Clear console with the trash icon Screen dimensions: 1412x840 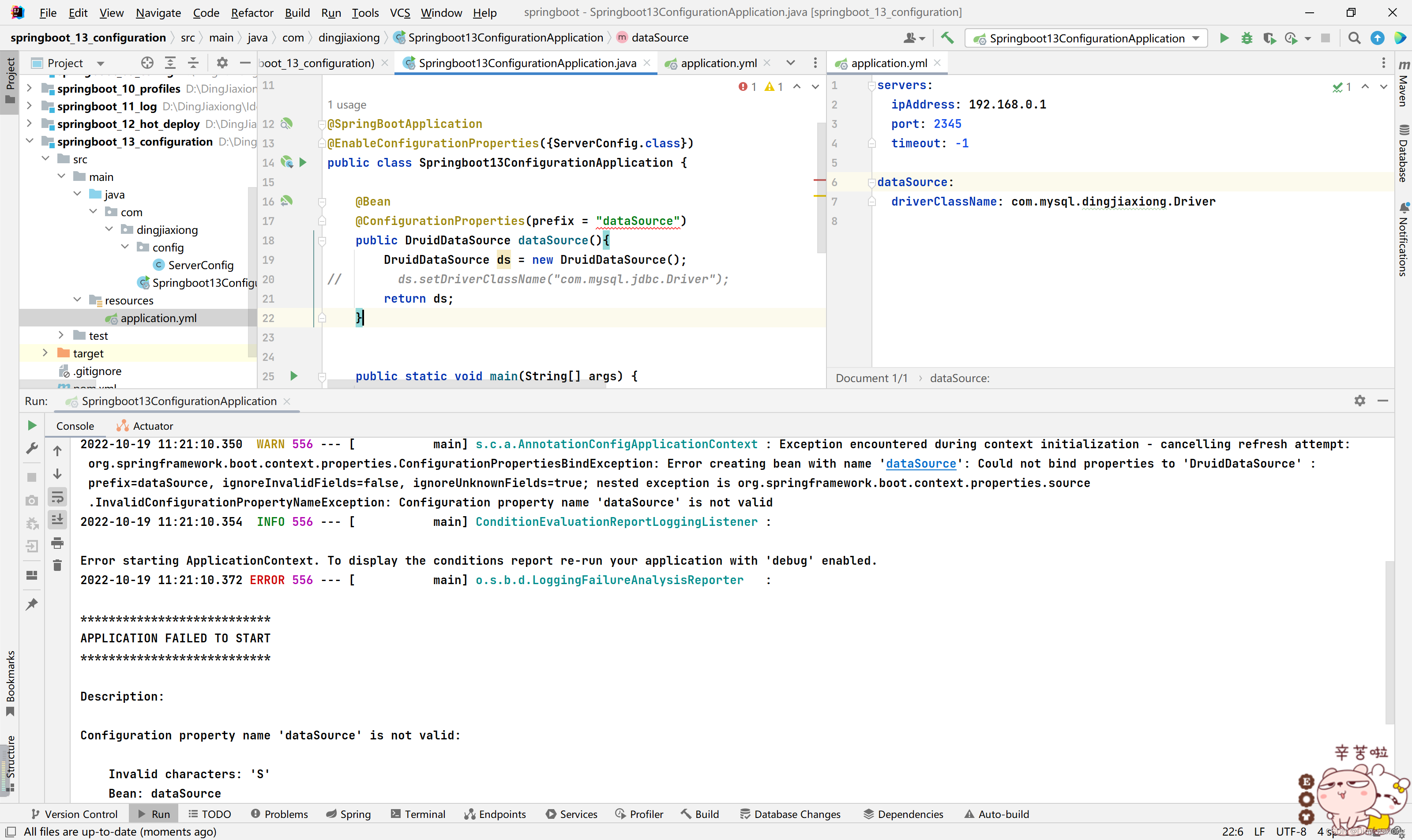pos(57,566)
